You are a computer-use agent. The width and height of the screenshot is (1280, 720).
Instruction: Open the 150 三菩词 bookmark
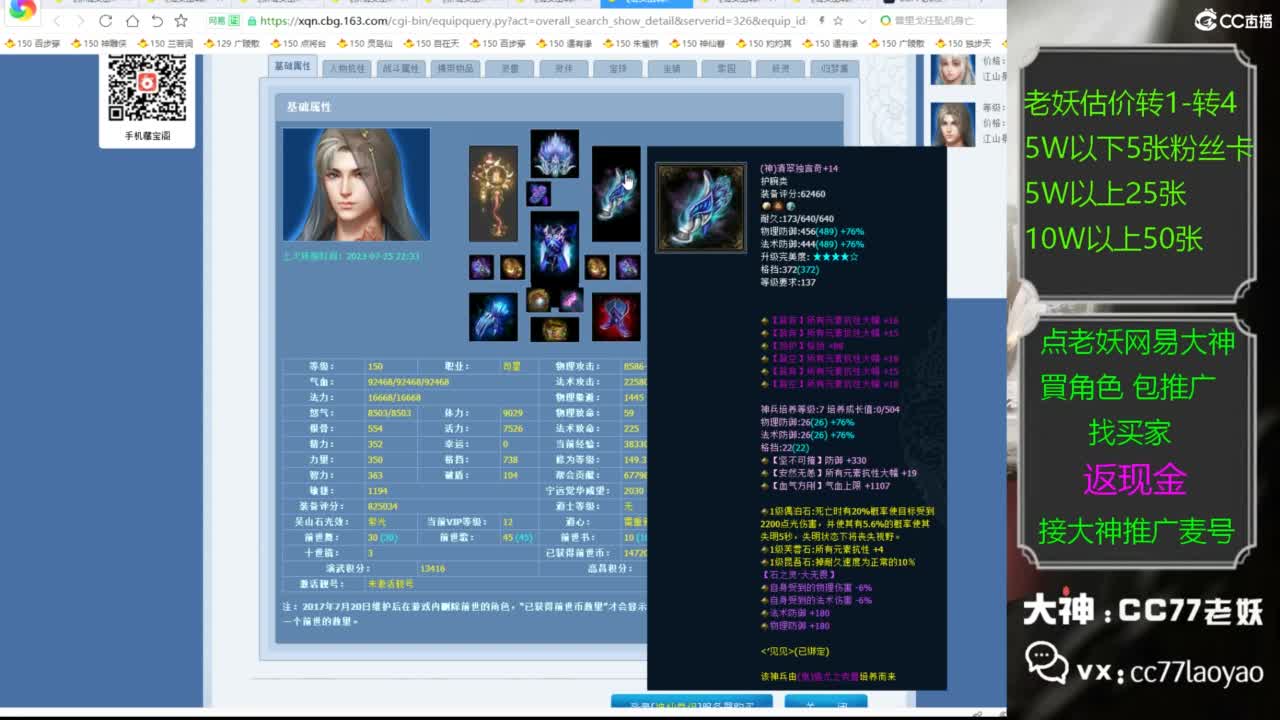(165, 43)
